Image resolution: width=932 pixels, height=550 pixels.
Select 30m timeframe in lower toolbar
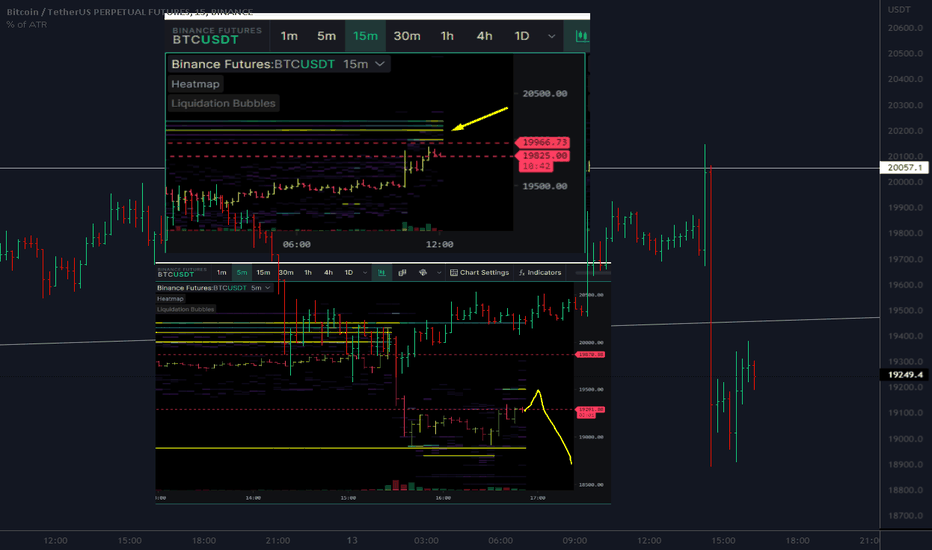(286, 272)
